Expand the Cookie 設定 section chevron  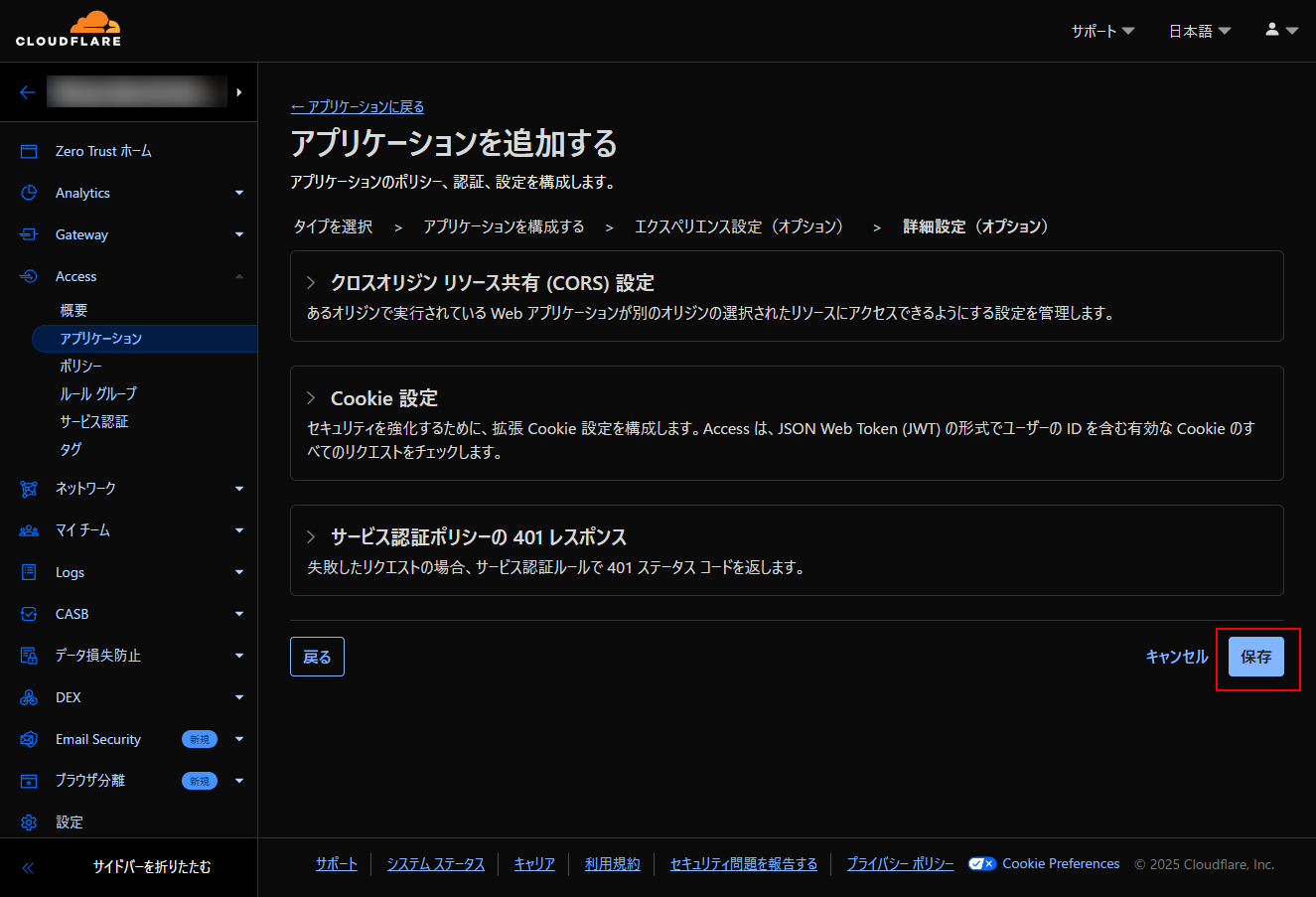(x=311, y=398)
